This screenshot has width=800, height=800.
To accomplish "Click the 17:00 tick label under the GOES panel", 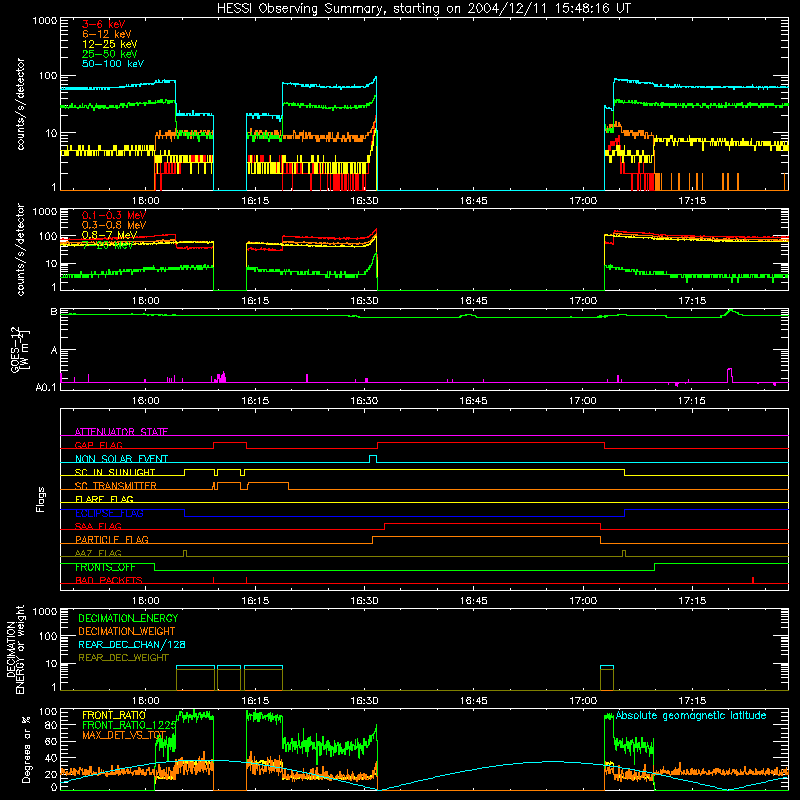I will tap(583, 401).
